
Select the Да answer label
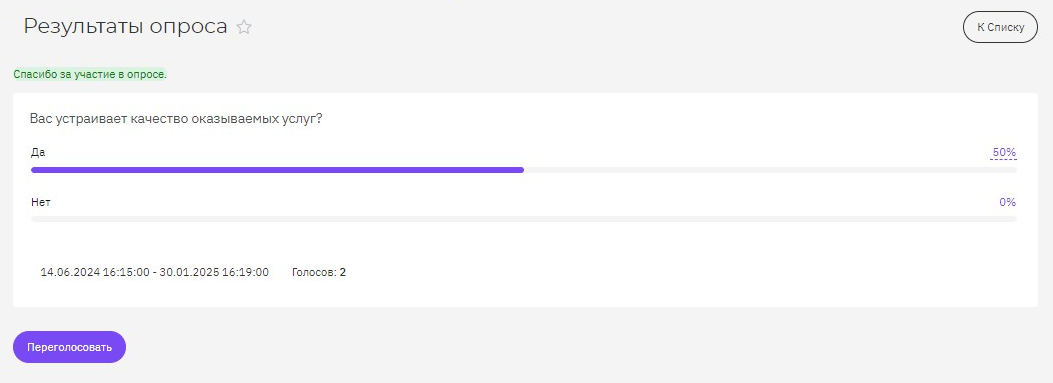tap(38, 153)
